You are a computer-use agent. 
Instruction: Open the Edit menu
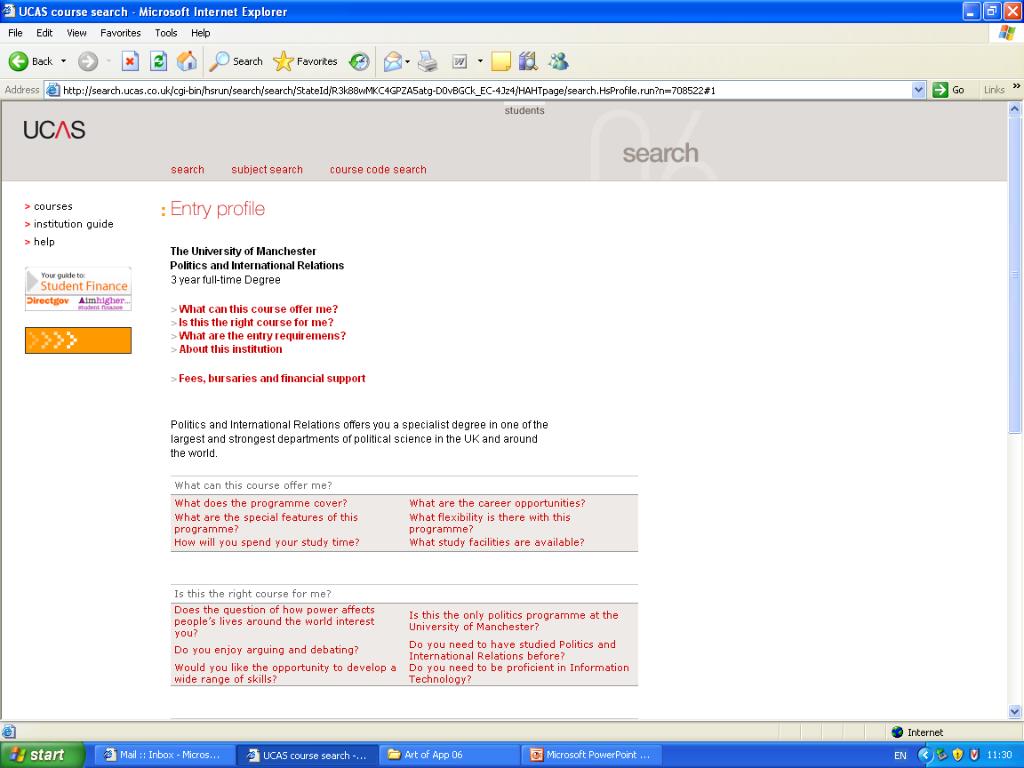[x=44, y=33]
